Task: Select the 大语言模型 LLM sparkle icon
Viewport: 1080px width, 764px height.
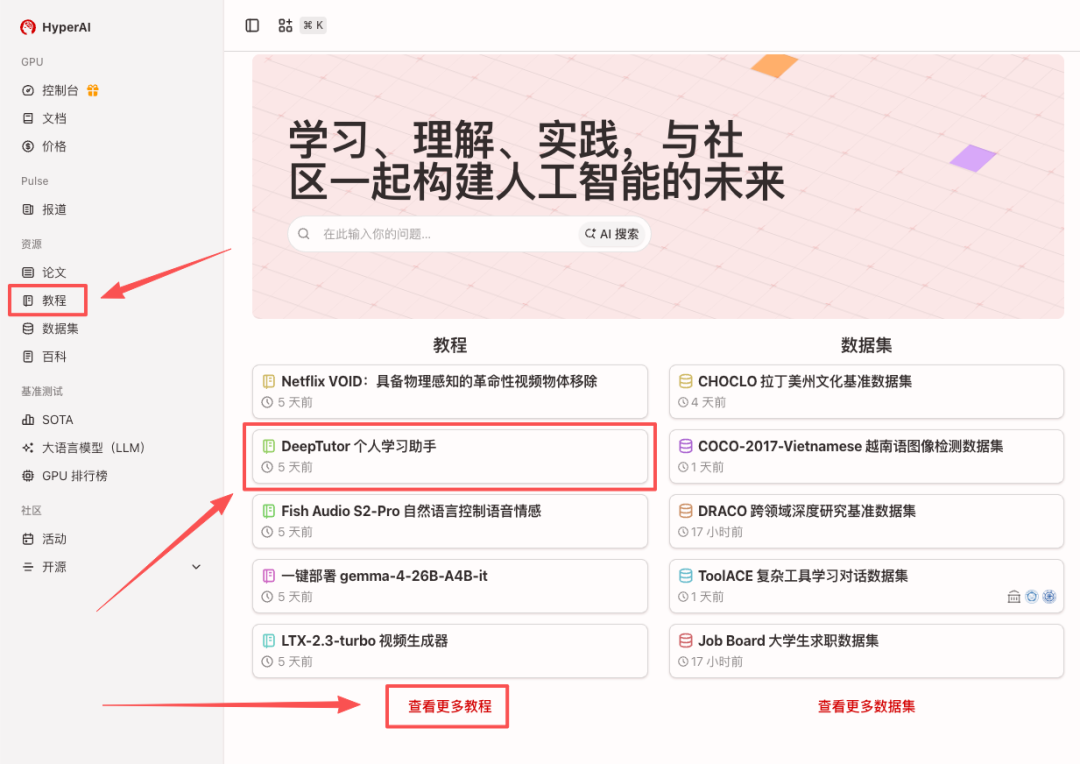Action: (28, 447)
